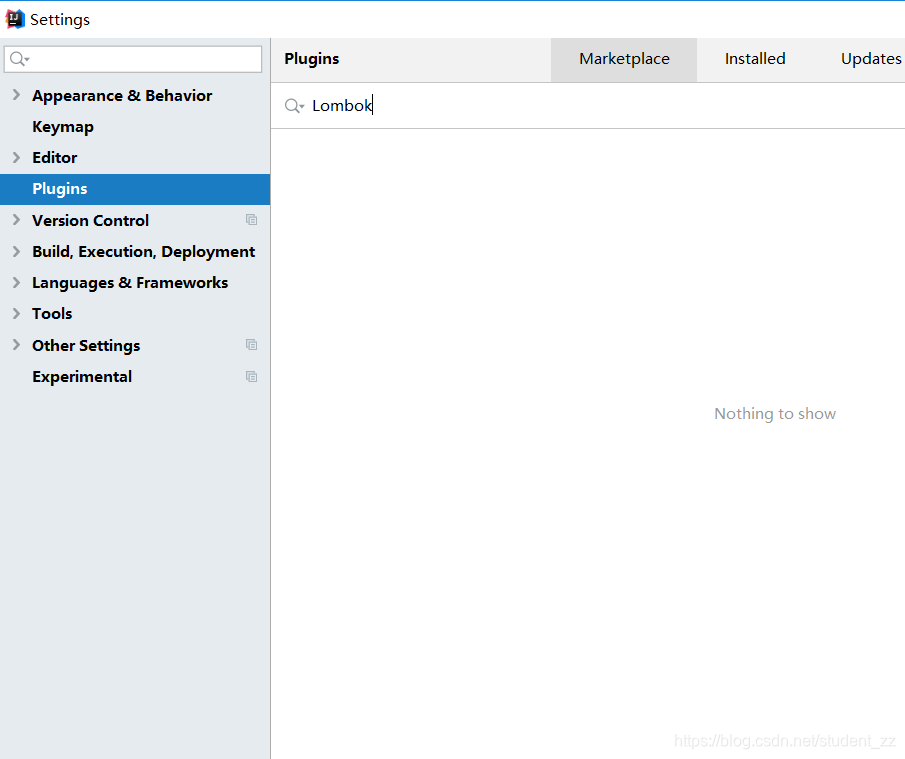
Task: Click the project-level icon beside Other Settings
Action: (x=251, y=345)
